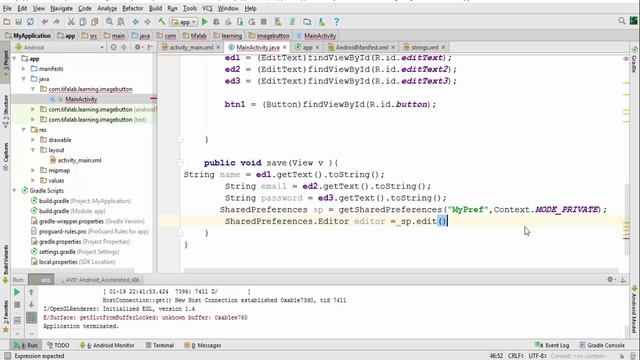Click the CRLF line separator entry
This screenshot has width=640, height=360.
click(516, 356)
